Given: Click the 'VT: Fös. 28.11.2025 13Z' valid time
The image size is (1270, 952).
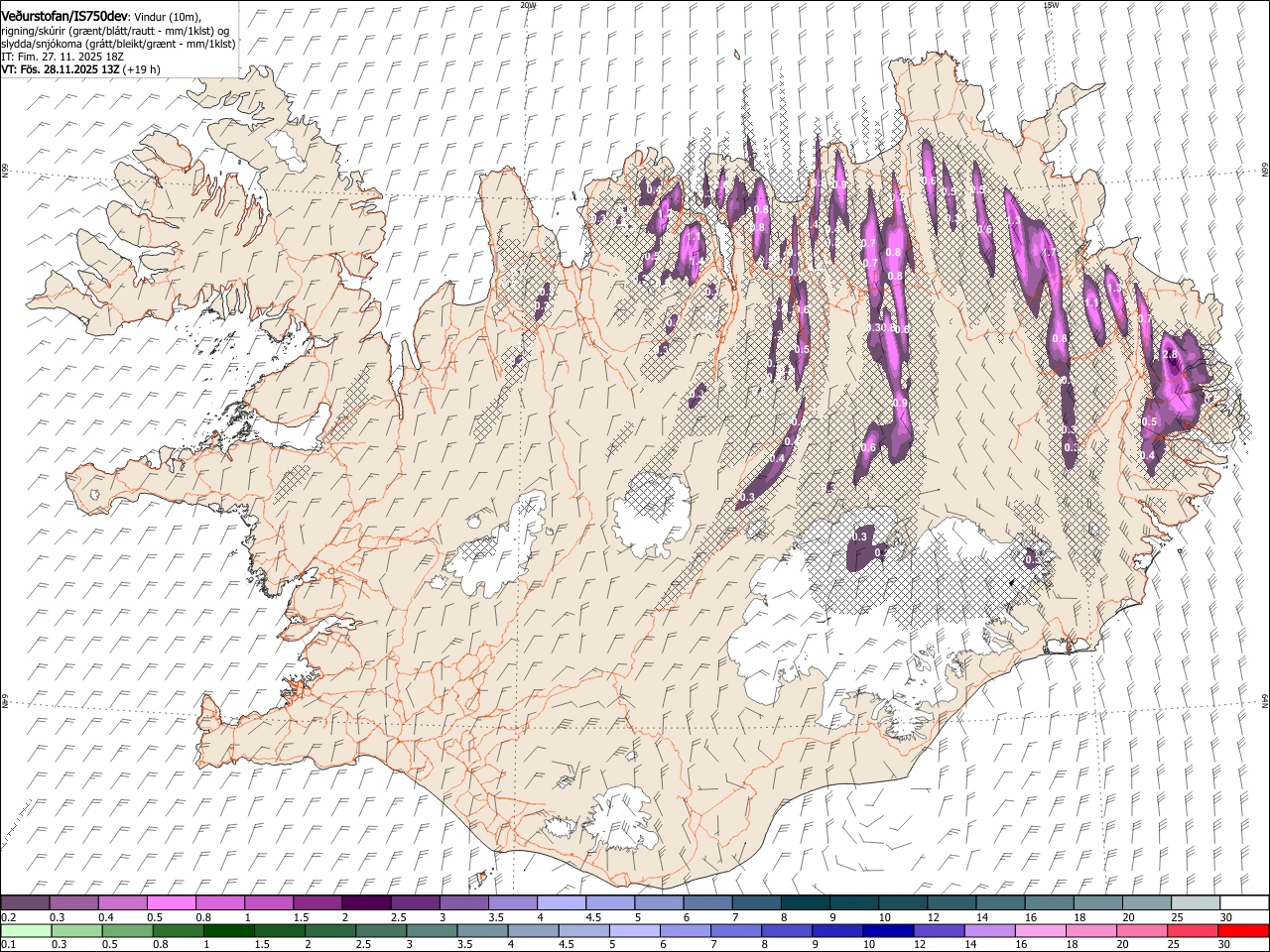Looking at the screenshot, I should tap(60, 69).
